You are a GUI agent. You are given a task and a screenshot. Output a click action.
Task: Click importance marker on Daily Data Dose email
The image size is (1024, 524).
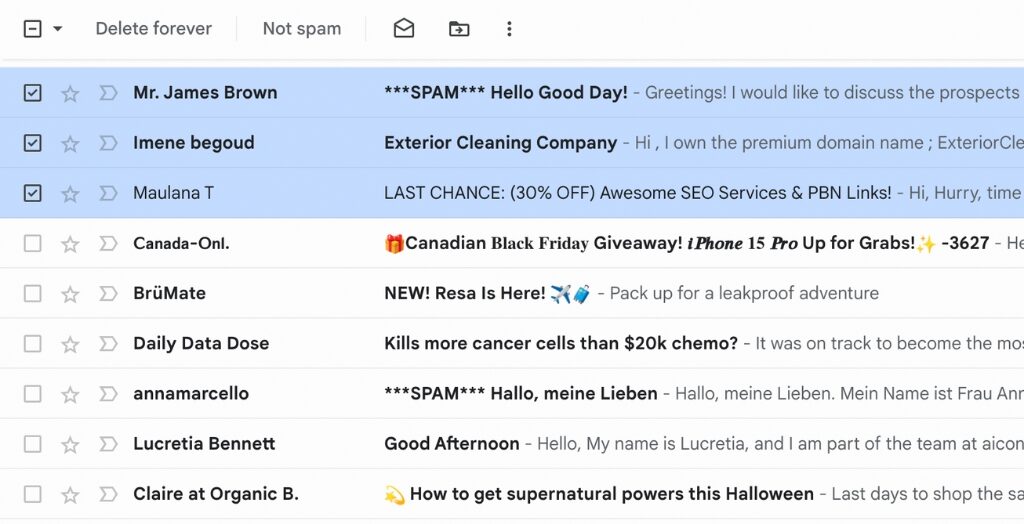(108, 344)
